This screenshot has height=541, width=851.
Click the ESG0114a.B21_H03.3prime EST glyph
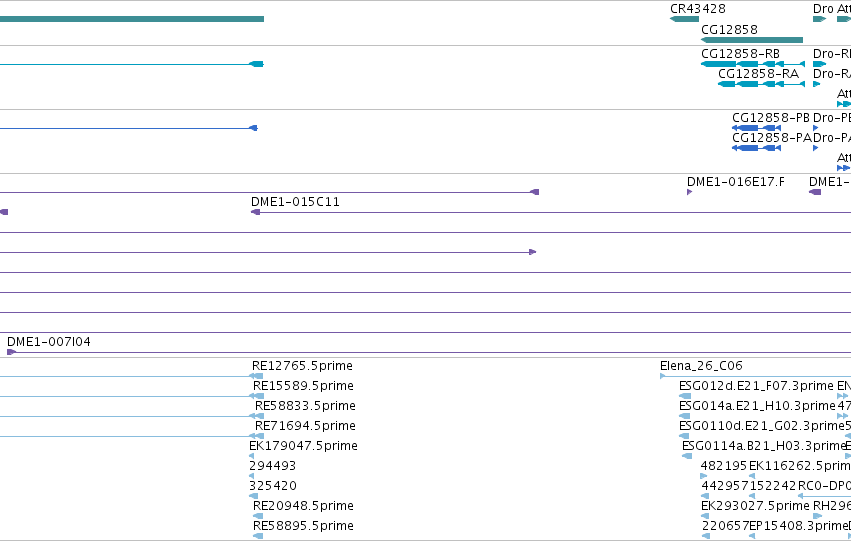pyautogui.click(x=687, y=456)
